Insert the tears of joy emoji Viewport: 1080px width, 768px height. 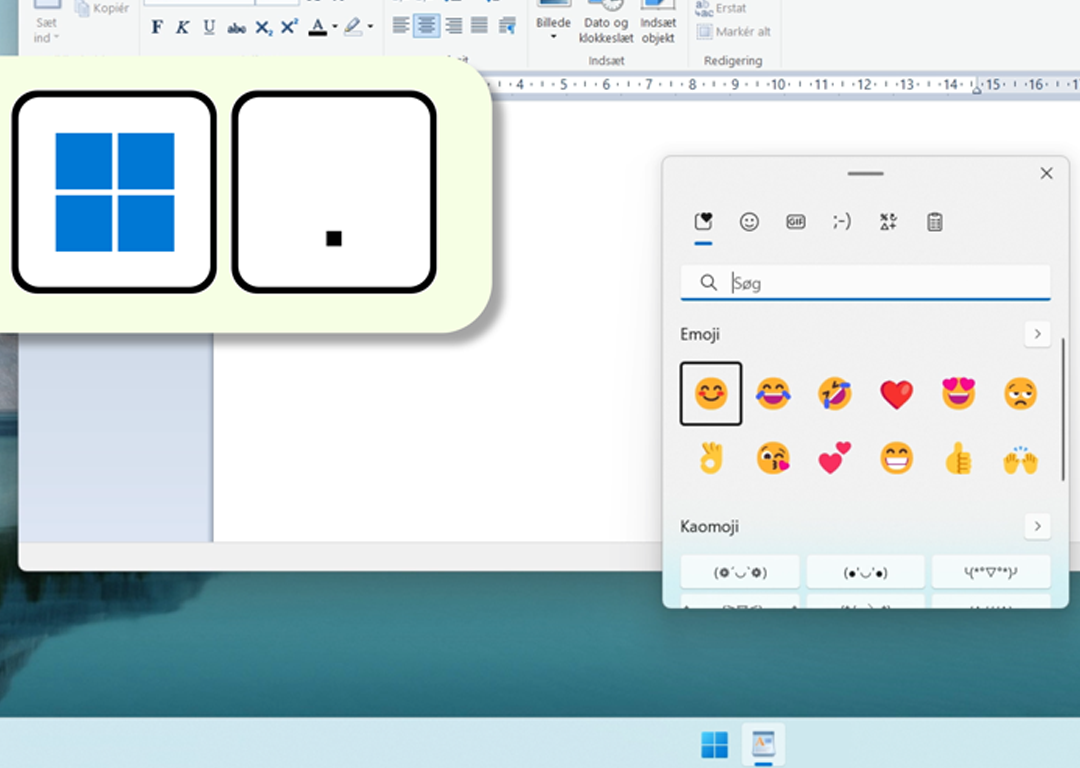[773, 394]
